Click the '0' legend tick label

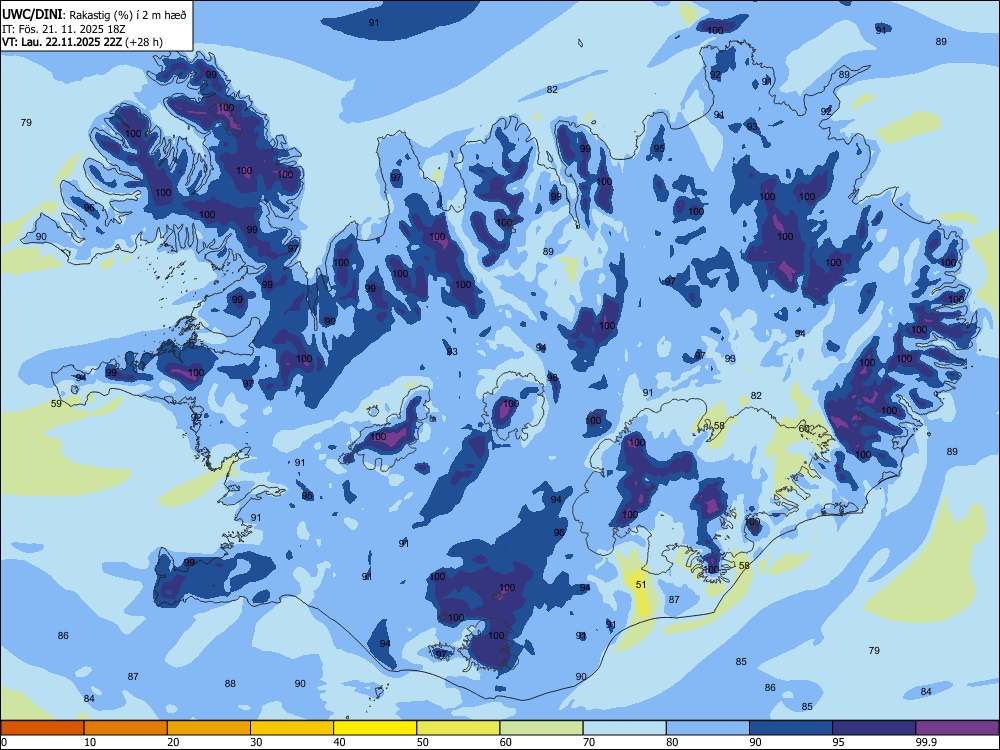(x=4, y=742)
